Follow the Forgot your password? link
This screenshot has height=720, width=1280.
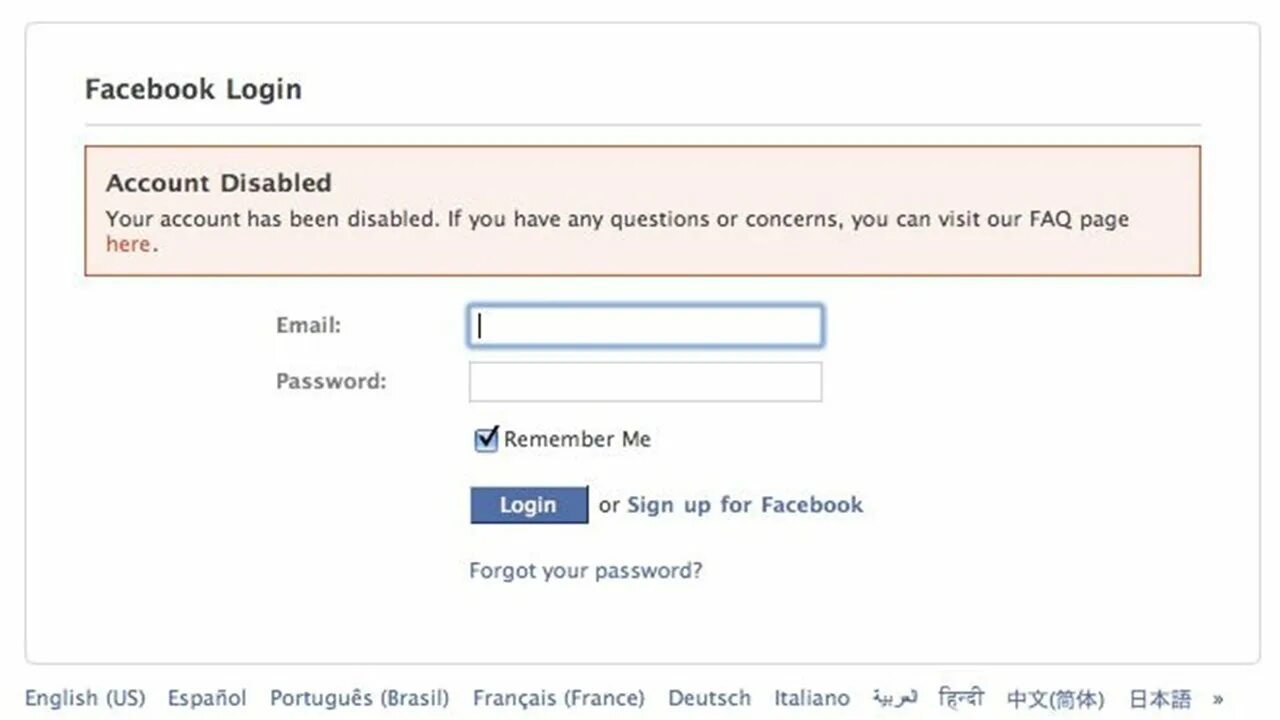coord(586,571)
